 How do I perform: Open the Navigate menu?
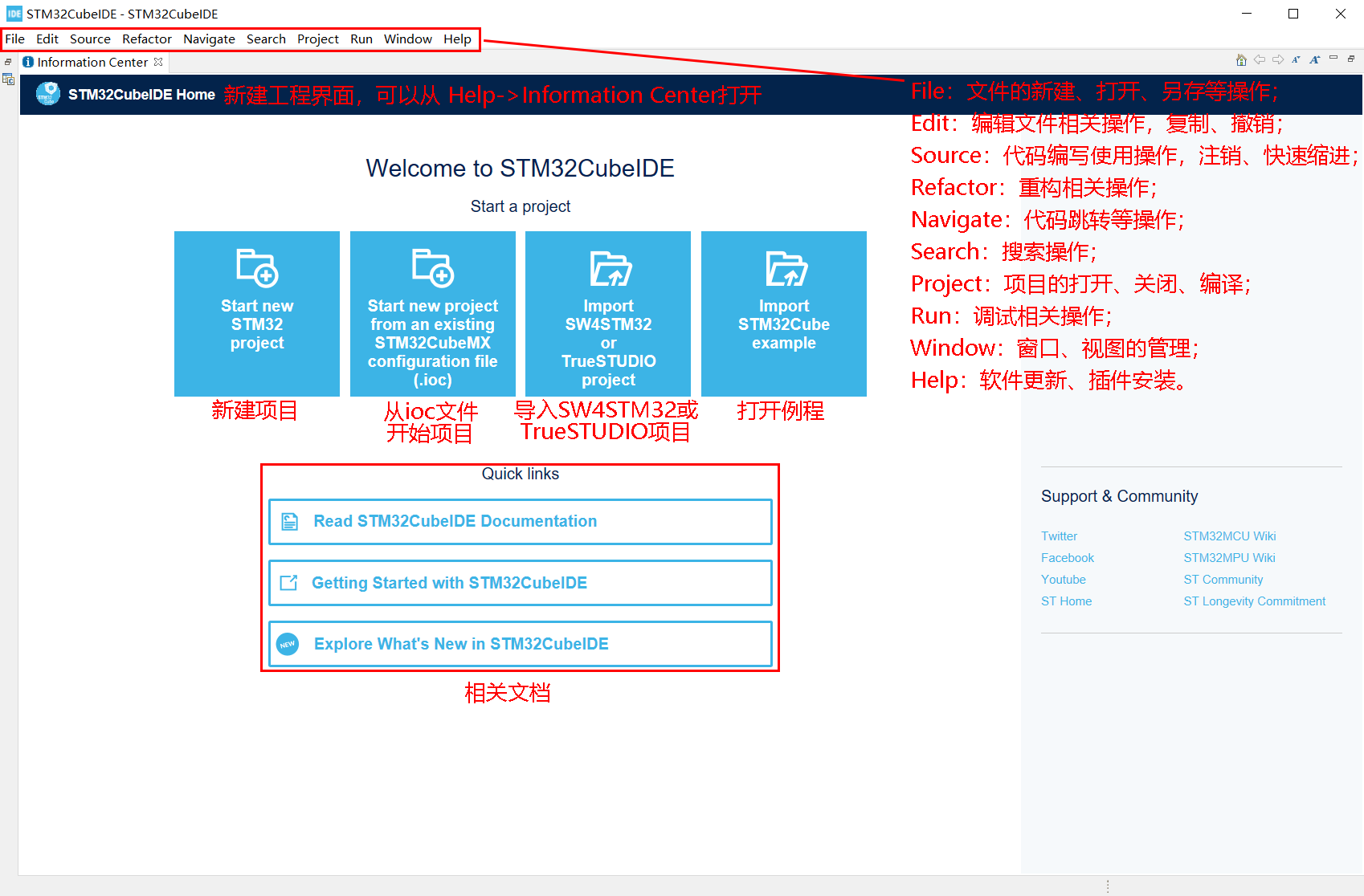(x=209, y=39)
